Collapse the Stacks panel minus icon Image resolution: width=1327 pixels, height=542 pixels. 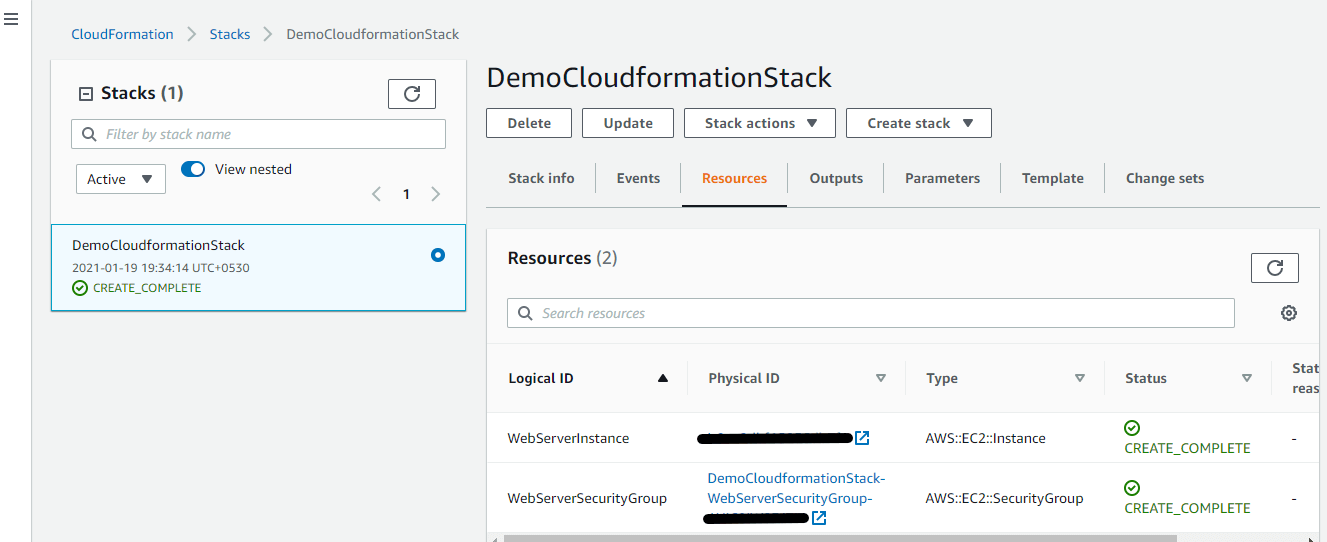point(85,93)
